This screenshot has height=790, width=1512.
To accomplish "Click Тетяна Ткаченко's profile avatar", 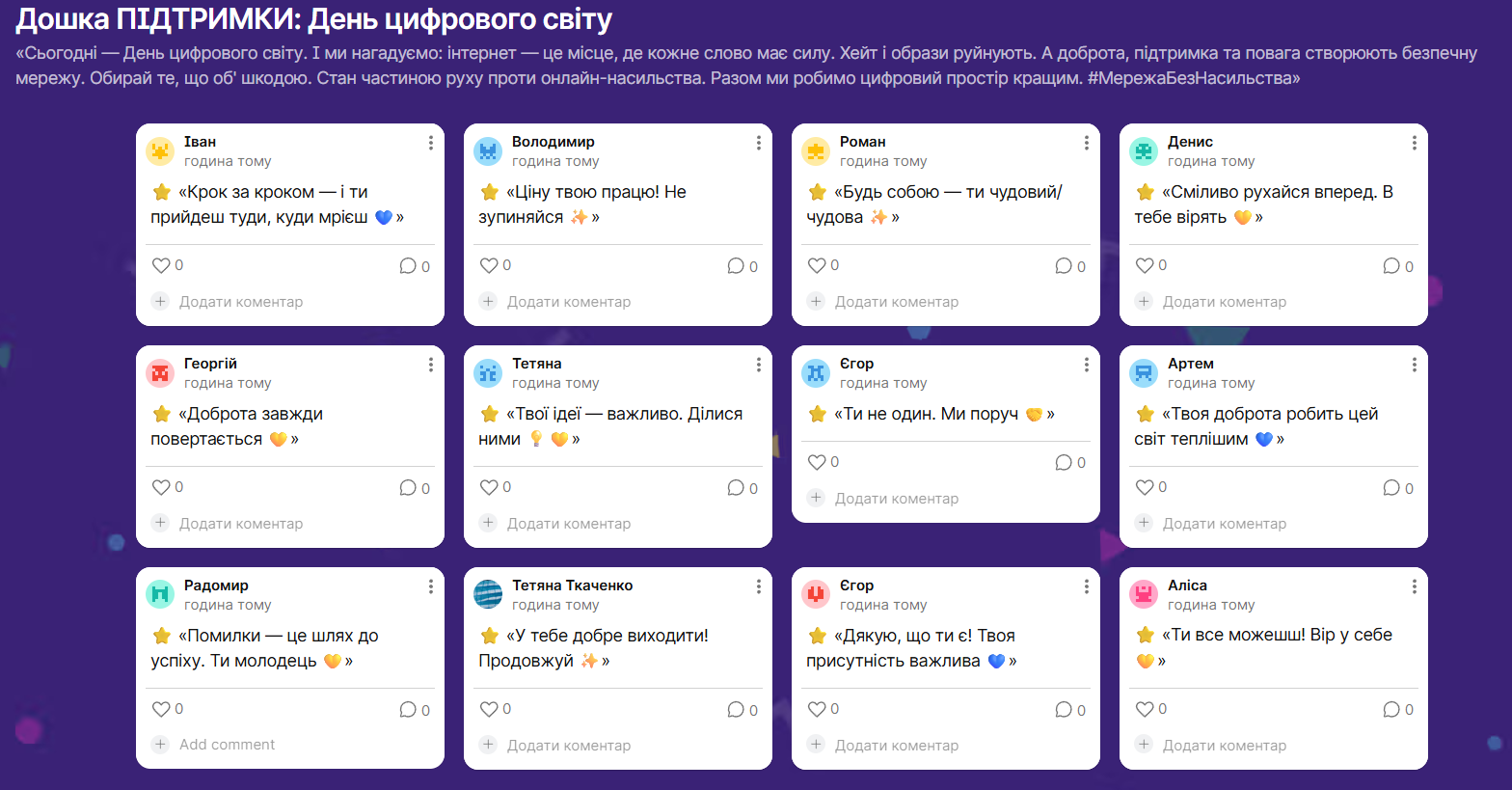I will (488, 595).
